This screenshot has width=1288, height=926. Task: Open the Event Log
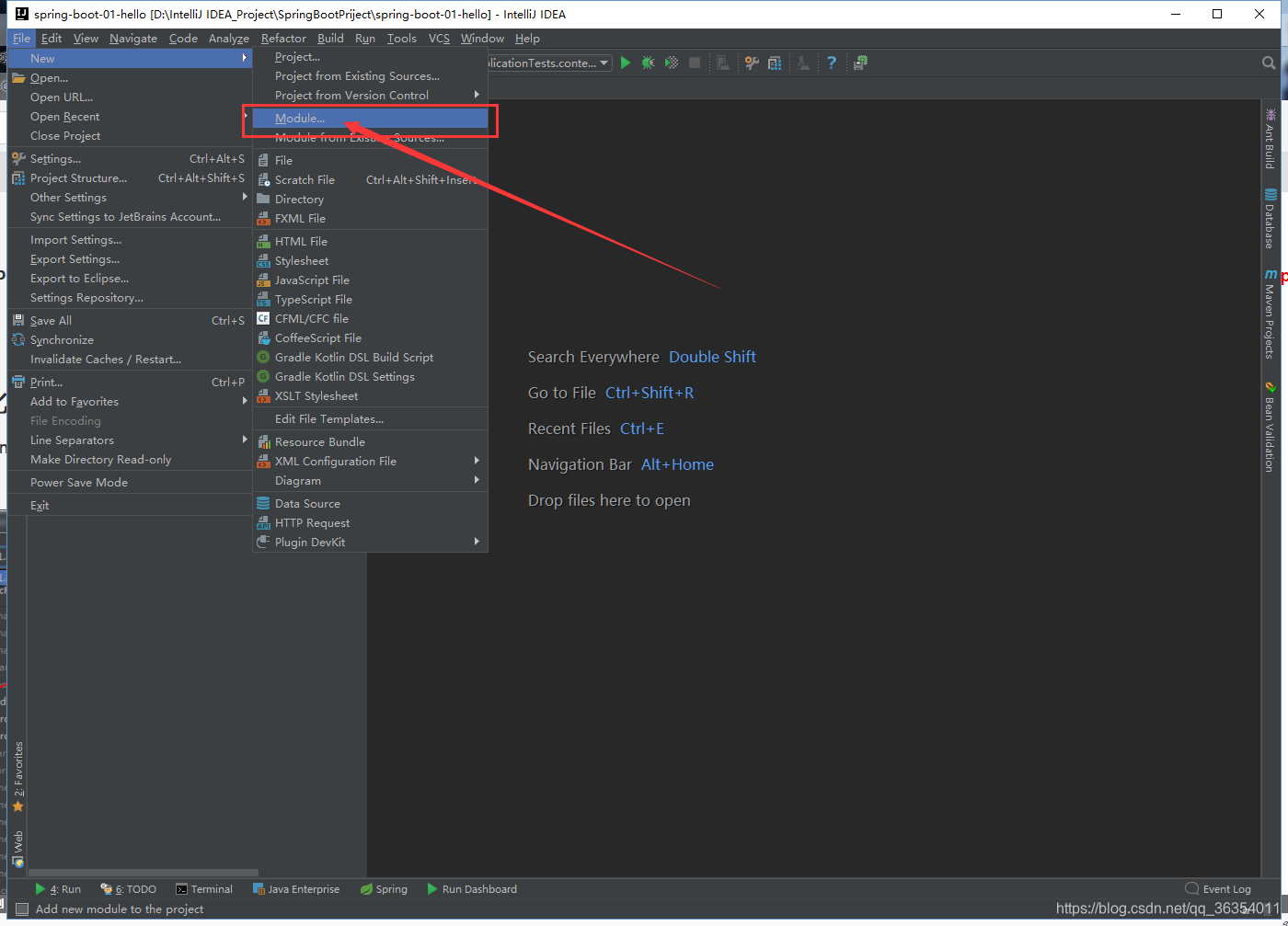pos(1218,889)
